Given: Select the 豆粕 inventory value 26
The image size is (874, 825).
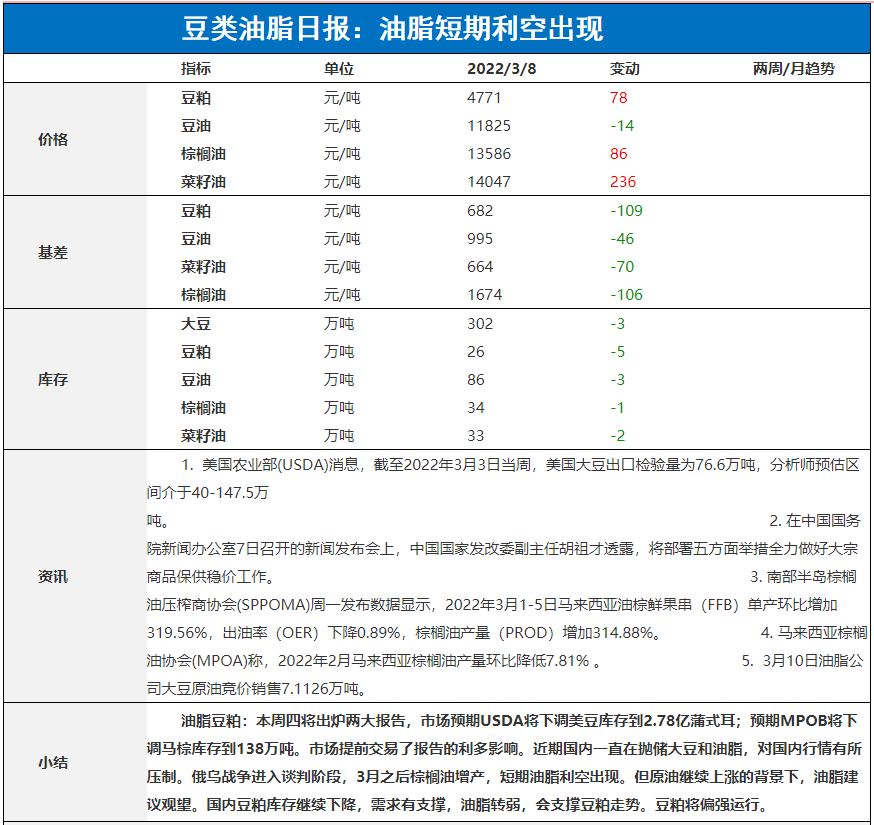Looking at the screenshot, I should pos(475,352).
